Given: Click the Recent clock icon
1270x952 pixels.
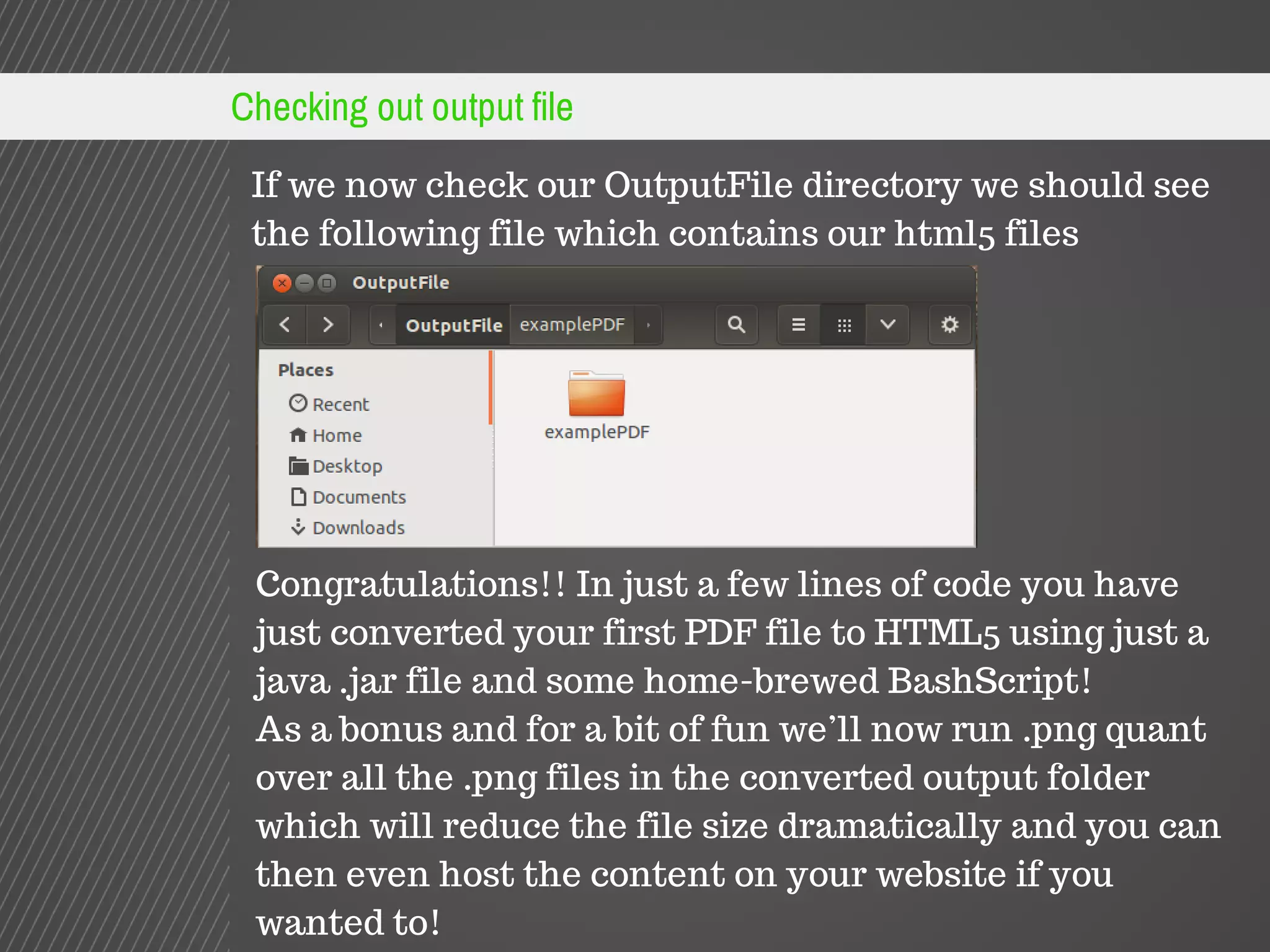Looking at the screenshot, I should [x=298, y=403].
